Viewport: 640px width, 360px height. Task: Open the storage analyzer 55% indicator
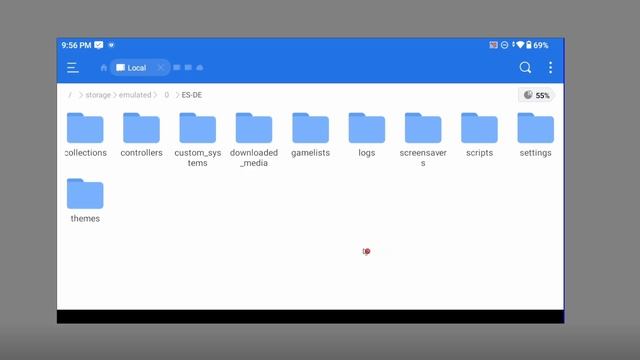click(x=536, y=95)
